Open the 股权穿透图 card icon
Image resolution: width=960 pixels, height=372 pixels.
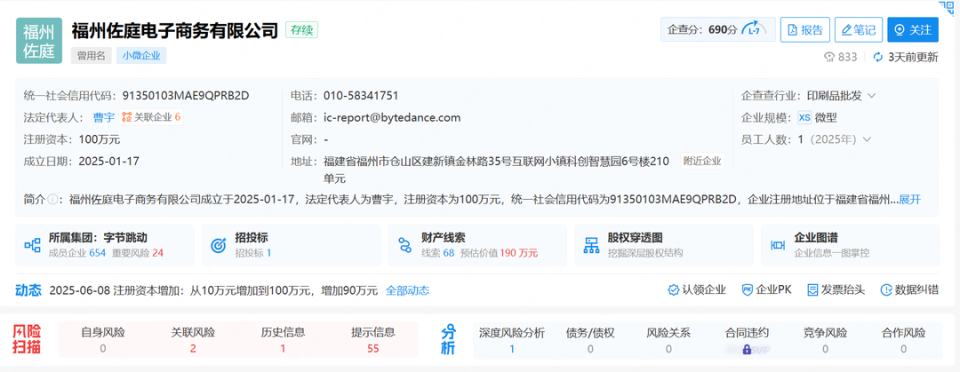[x=591, y=245]
